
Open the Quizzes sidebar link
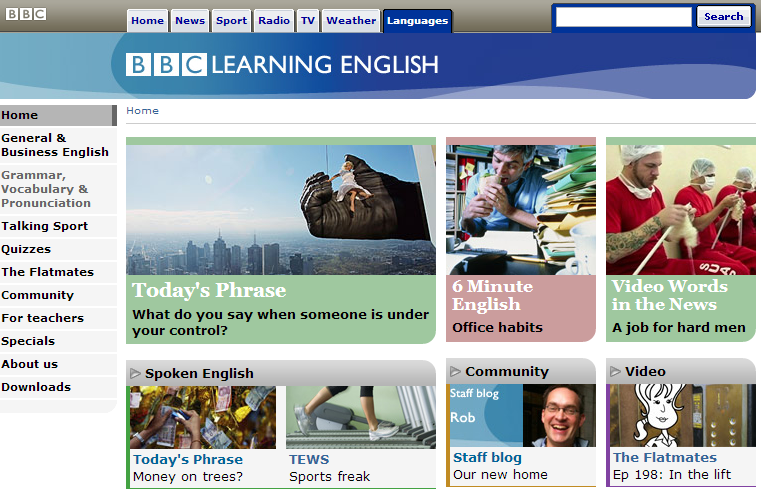coord(26,249)
